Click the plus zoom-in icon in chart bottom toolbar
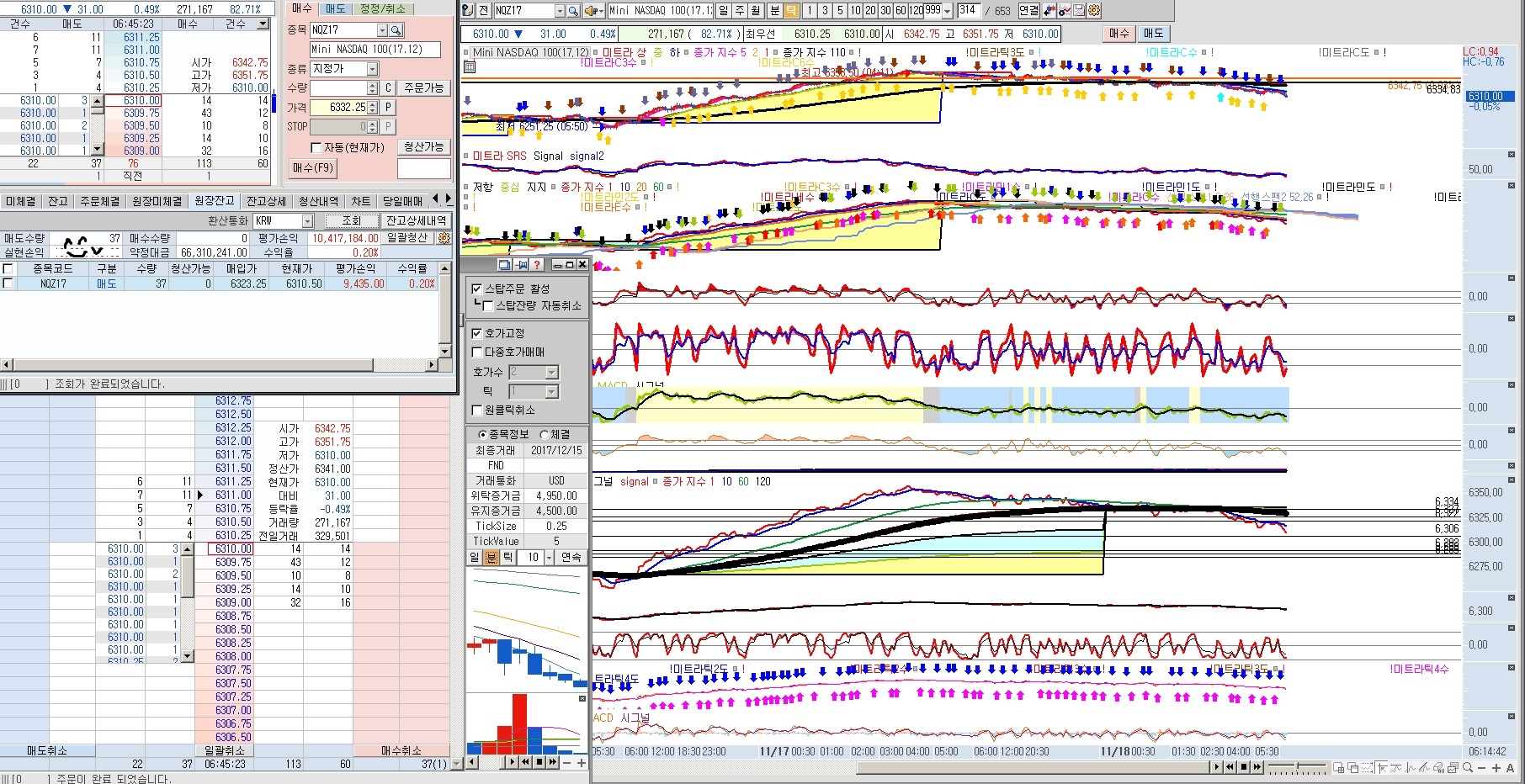 tap(1496, 767)
